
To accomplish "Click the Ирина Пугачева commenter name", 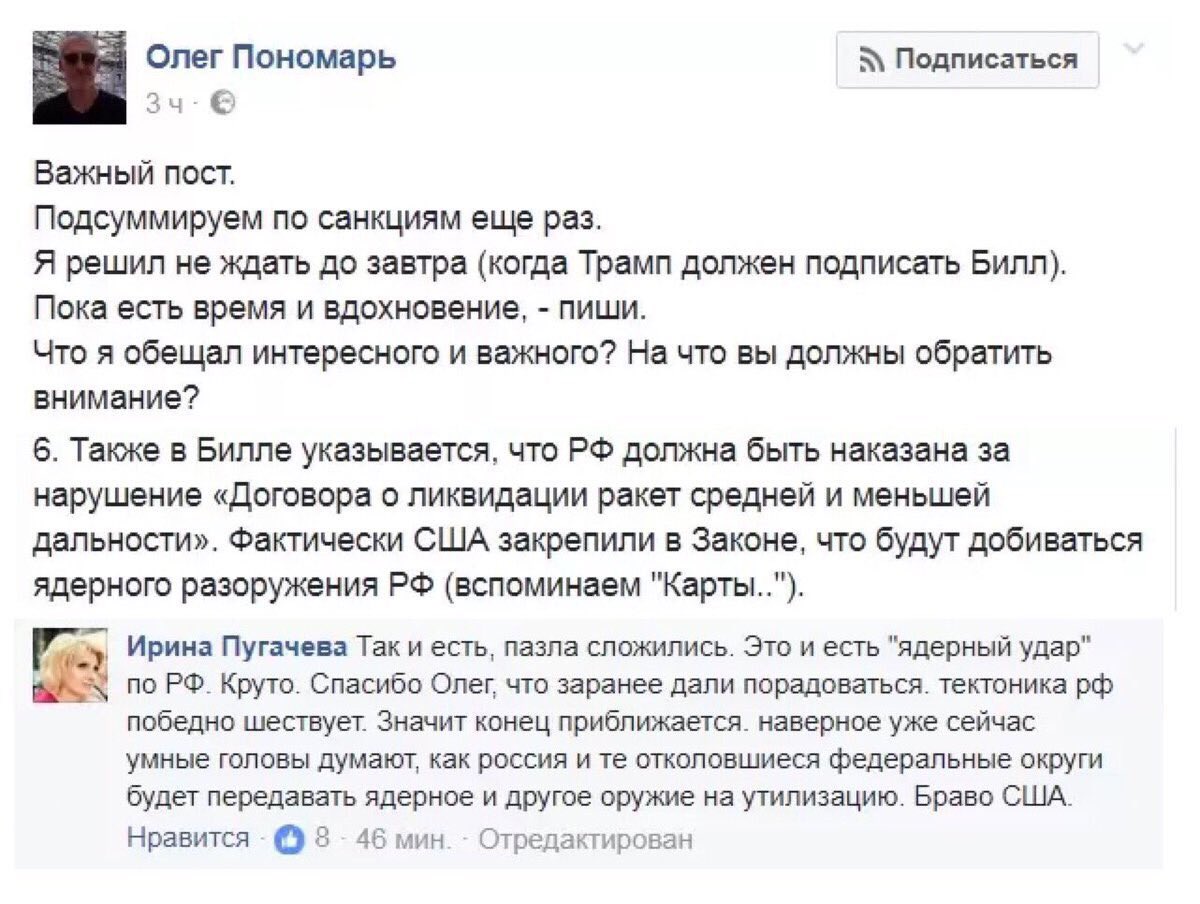I will (x=237, y=647).
